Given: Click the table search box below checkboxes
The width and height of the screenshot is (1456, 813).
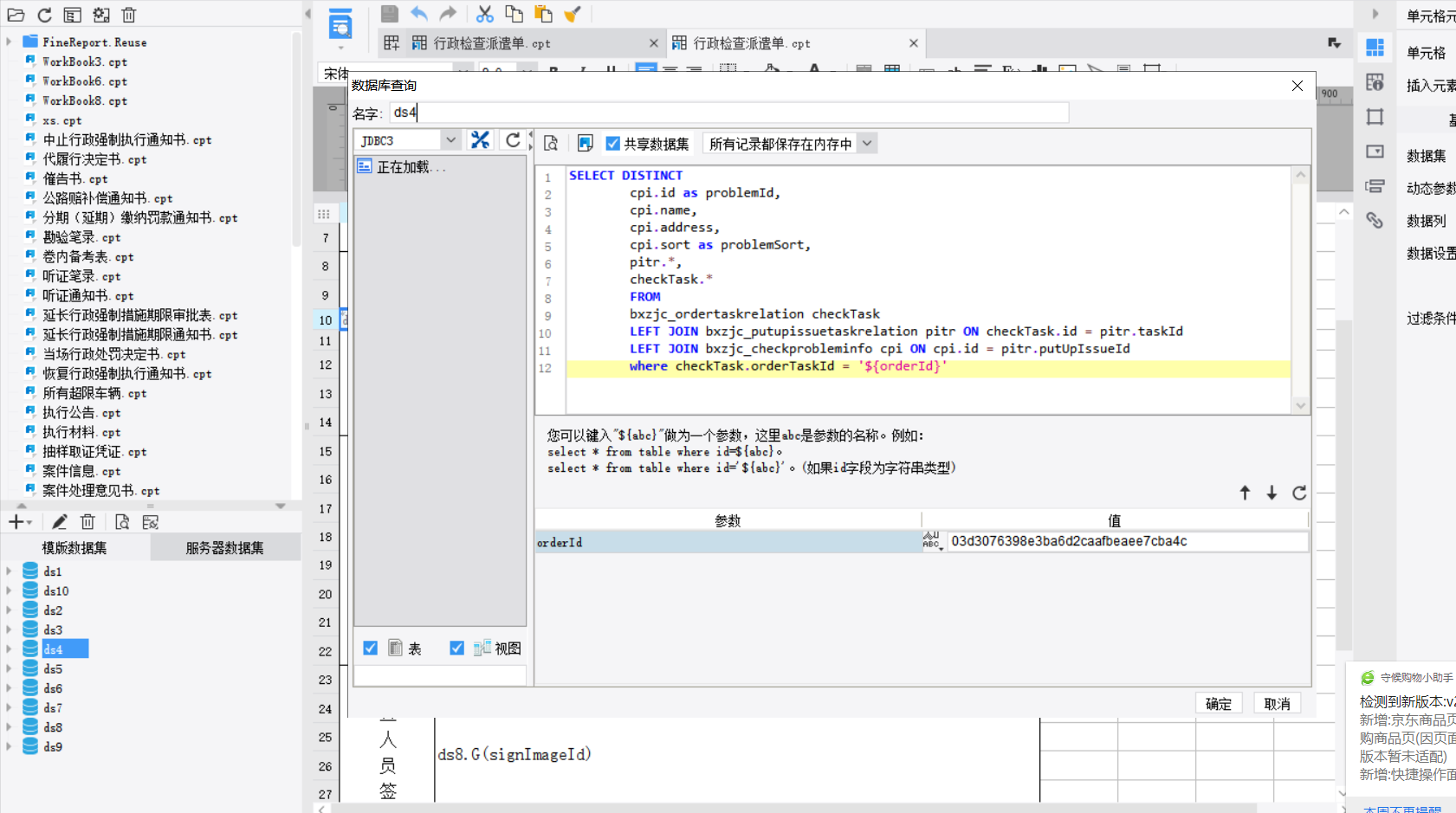Looking at the screenshot, I should click(x=440, y=675).
